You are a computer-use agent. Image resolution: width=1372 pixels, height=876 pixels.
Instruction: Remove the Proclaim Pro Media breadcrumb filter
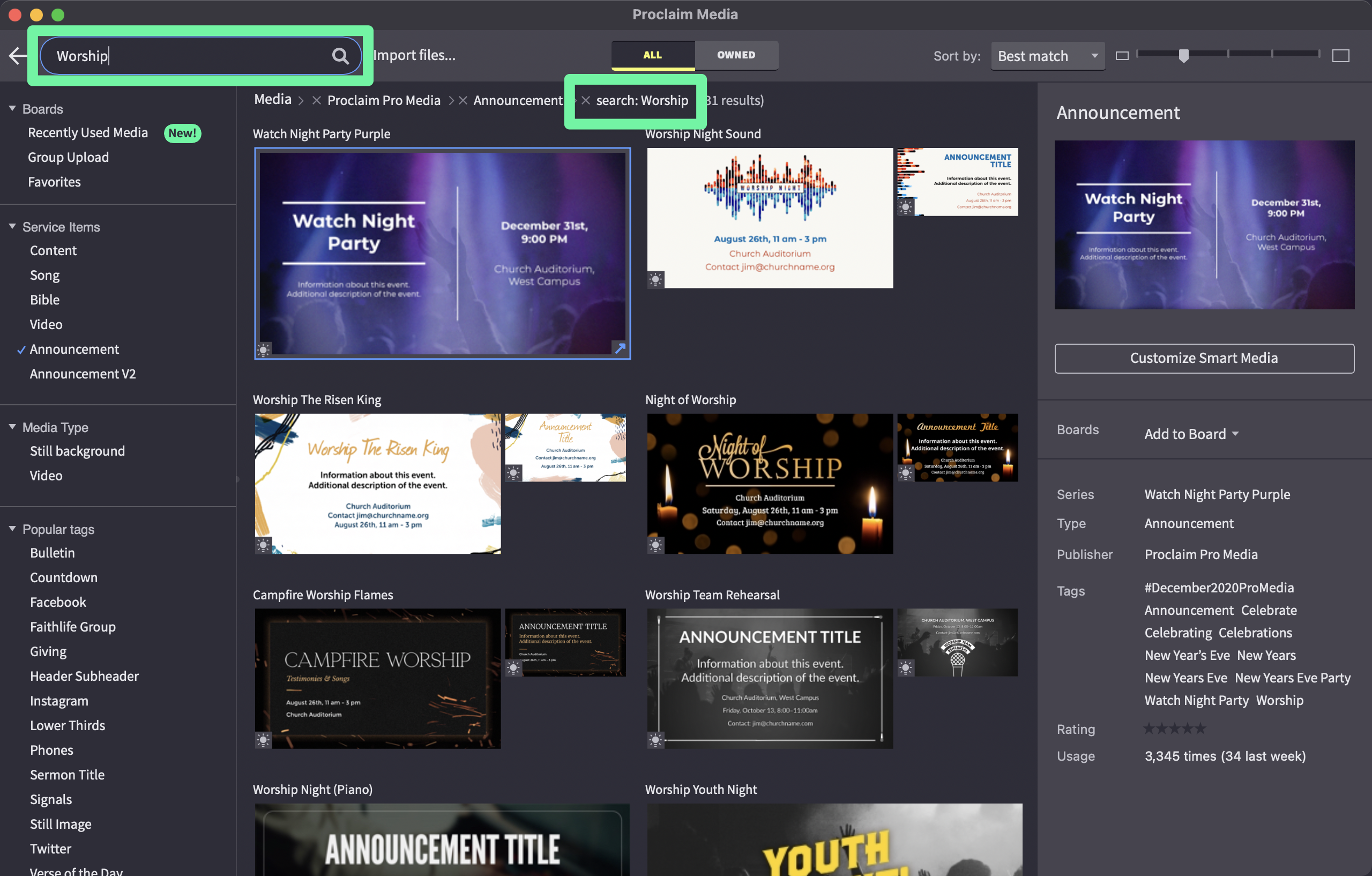317,100
